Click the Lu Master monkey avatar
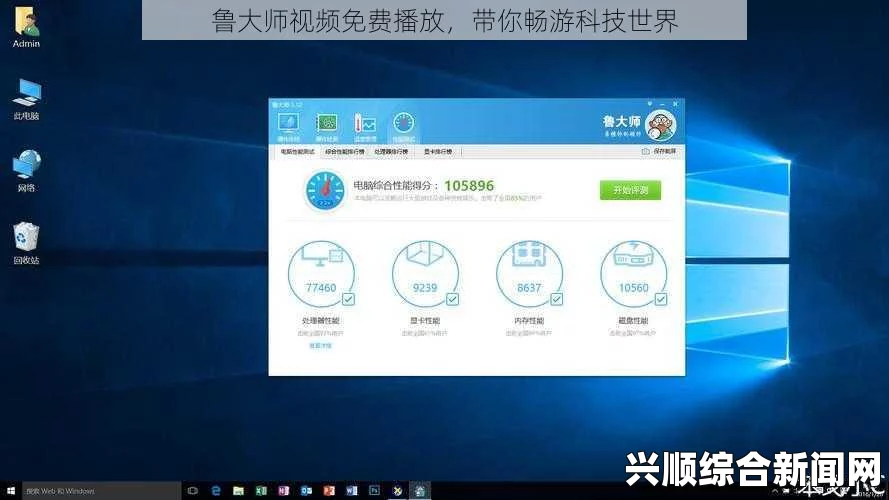 661,125
